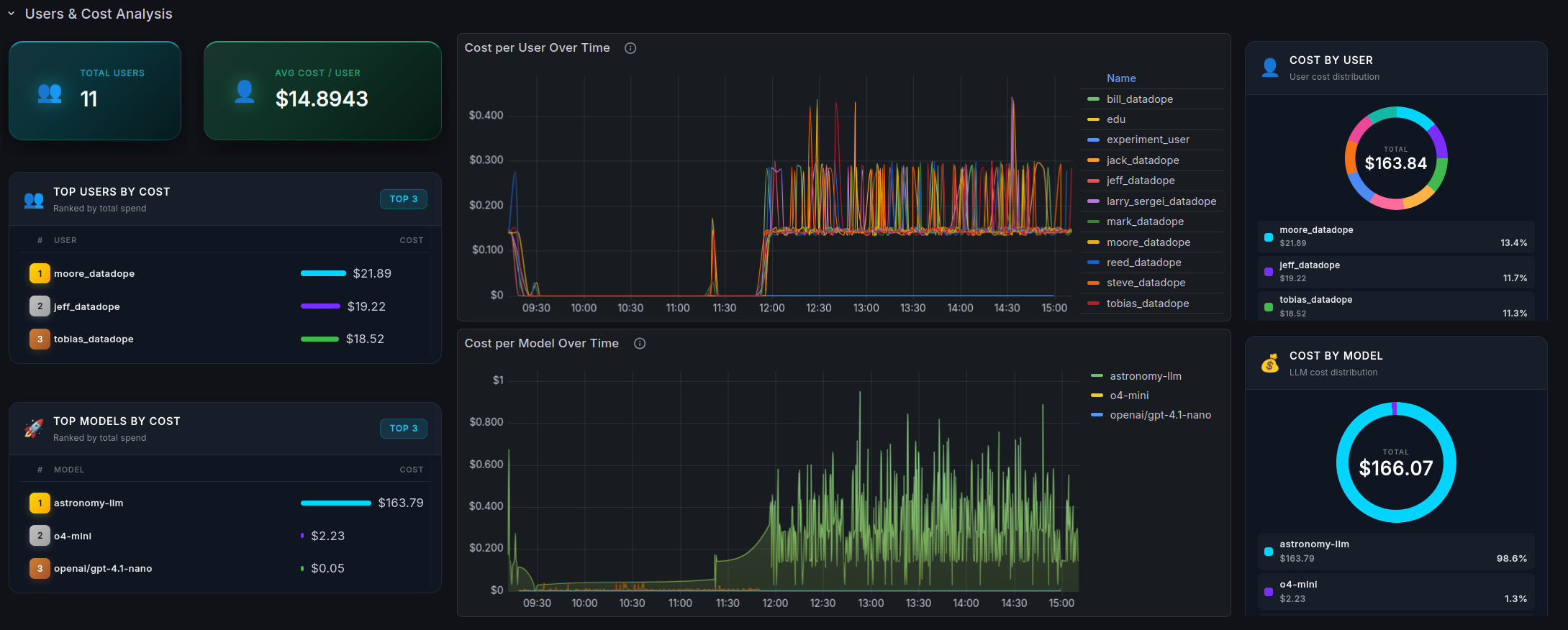Click the COST BY MODEL panel heading

[1336, 356]
